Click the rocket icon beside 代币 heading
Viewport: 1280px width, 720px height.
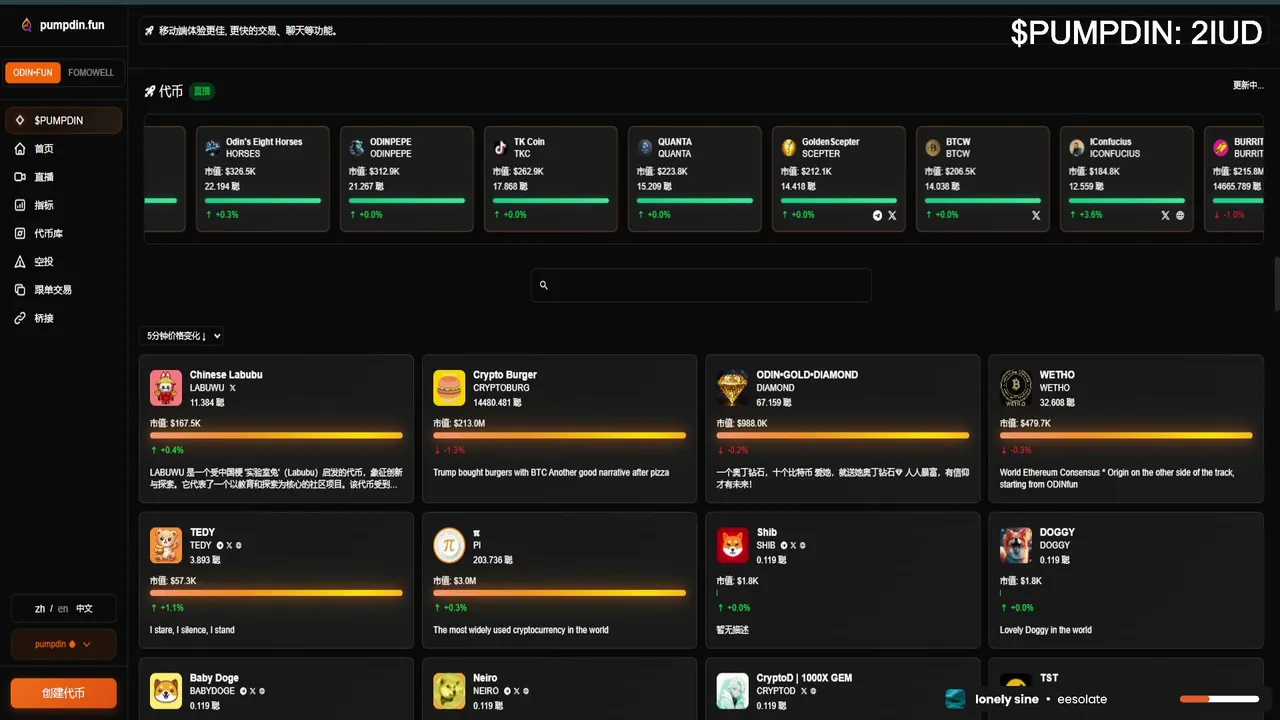point(150,91)
